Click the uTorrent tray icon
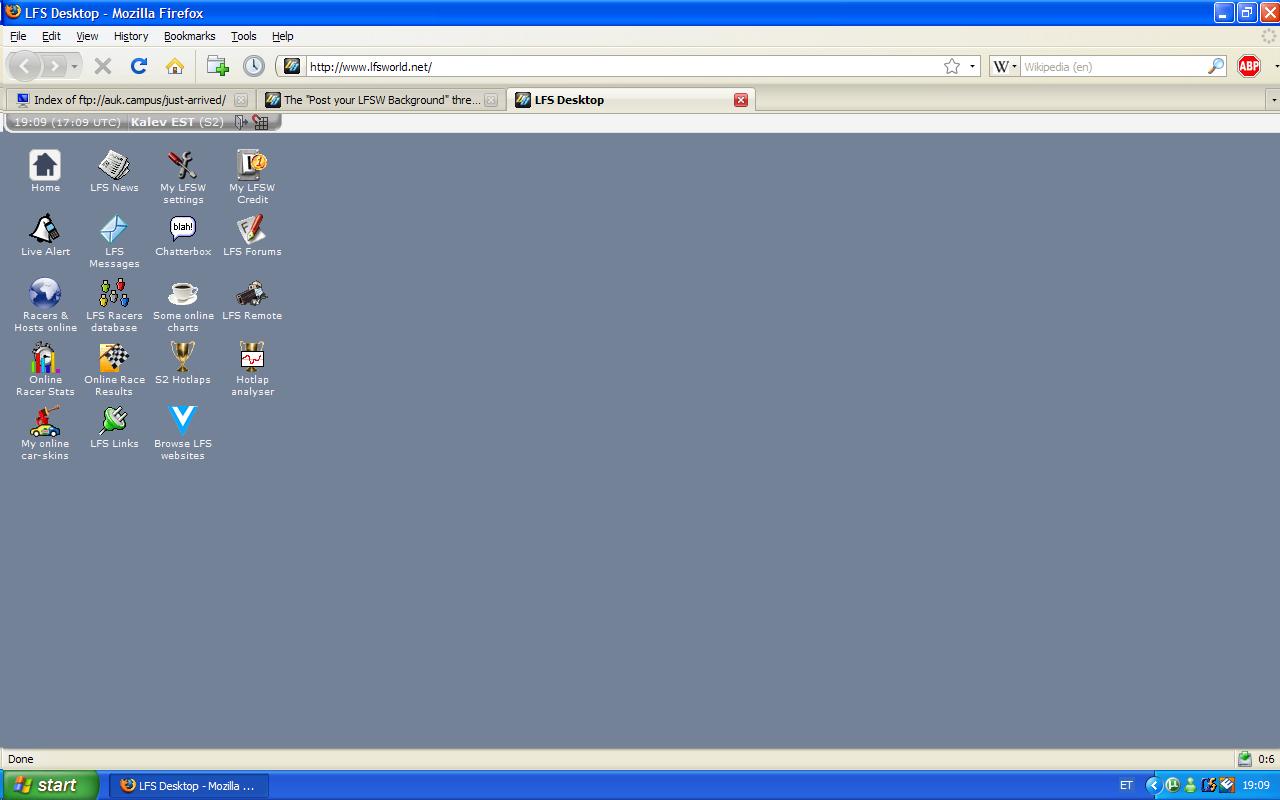Screen dimensions: 1280x800 [1172, 786]
